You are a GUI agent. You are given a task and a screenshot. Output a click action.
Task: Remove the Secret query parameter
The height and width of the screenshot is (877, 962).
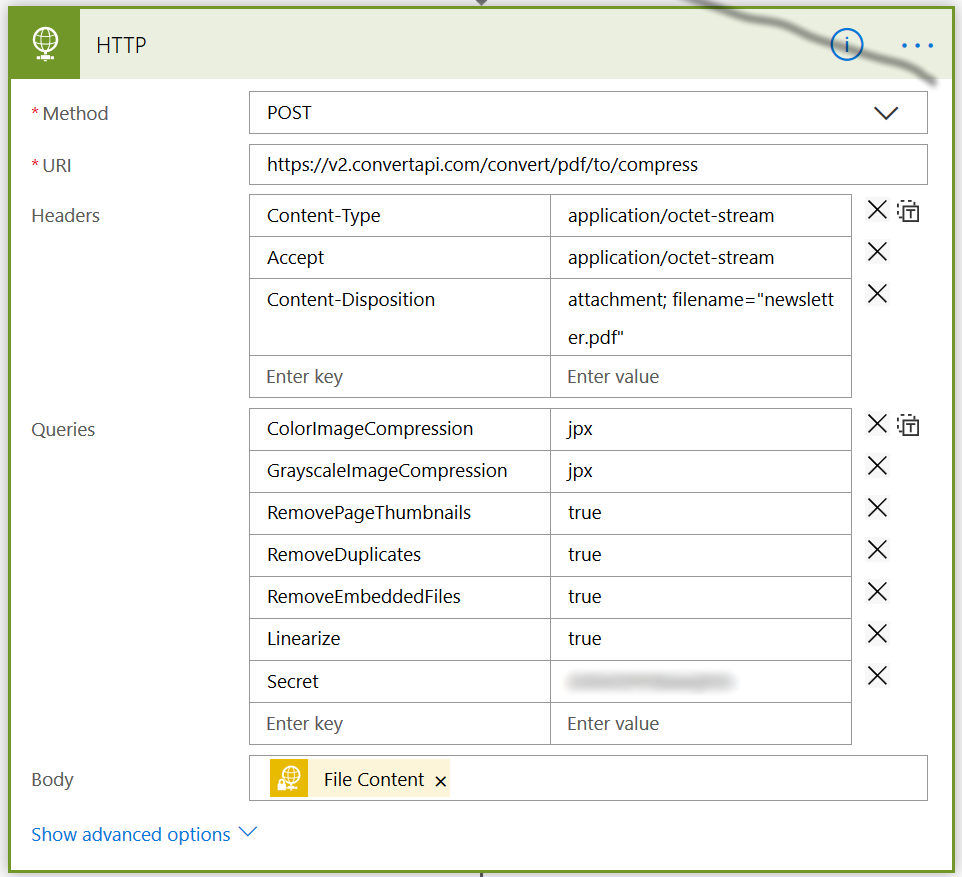[x=877, y=675]
